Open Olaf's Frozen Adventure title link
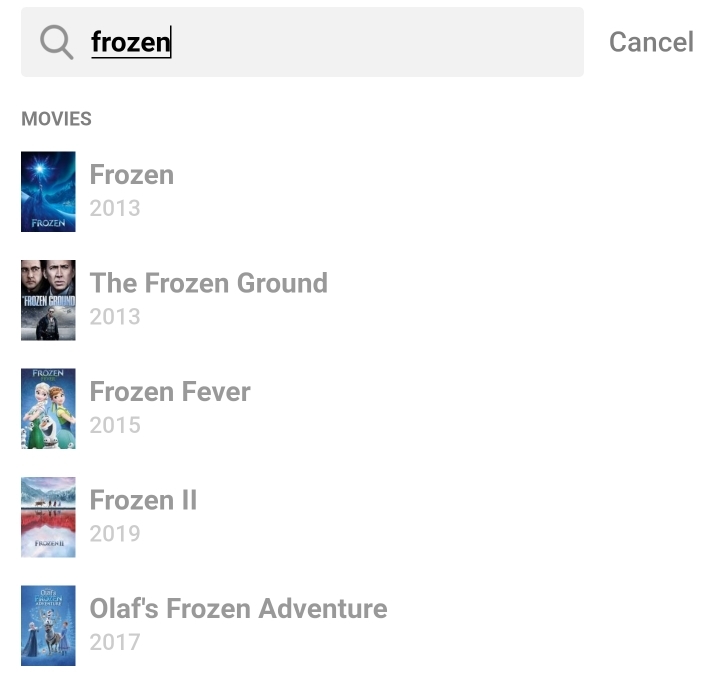This screenshot has height=694, width=720. coord(238,608)
